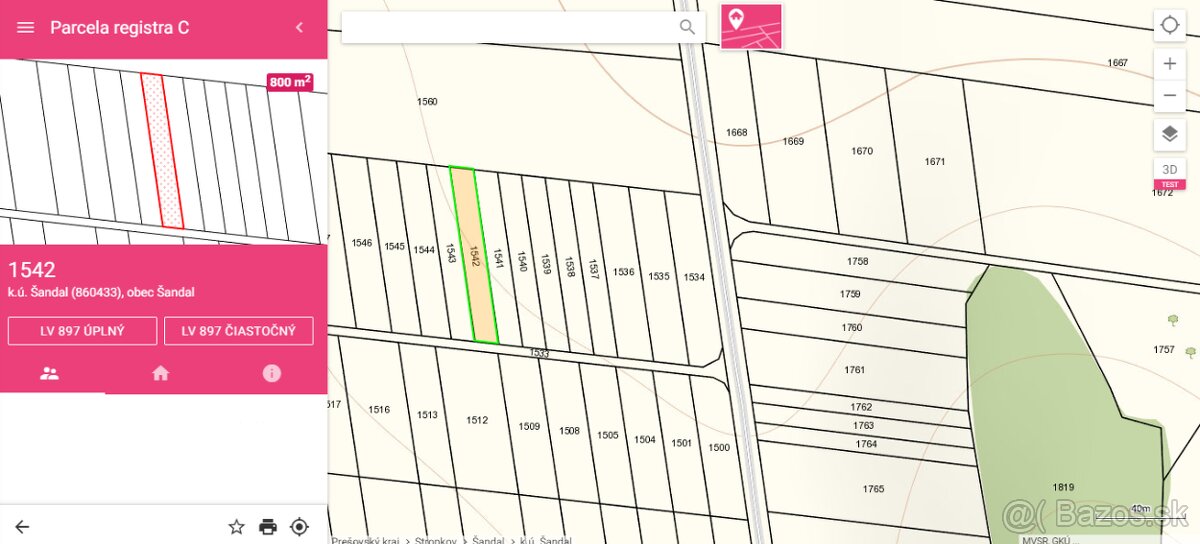Locate my position on map

1169,26
